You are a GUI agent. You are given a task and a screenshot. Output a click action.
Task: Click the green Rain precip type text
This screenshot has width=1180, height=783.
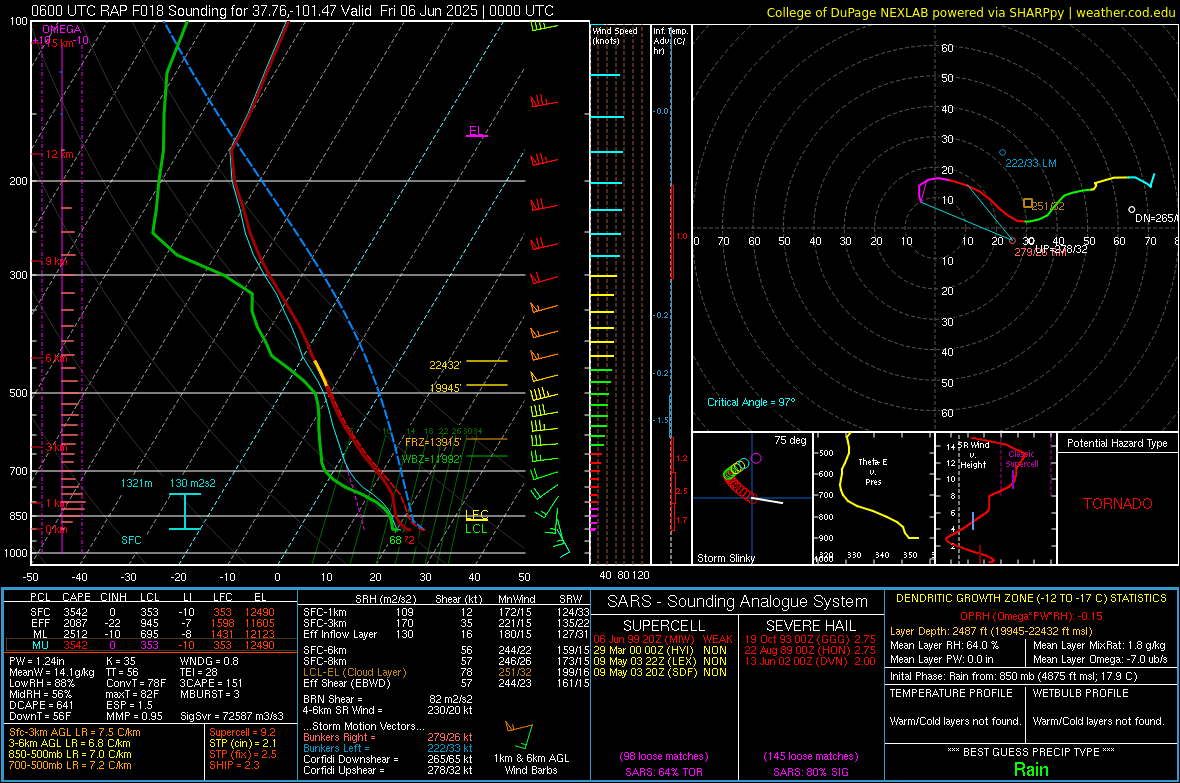pos(1031,769)
